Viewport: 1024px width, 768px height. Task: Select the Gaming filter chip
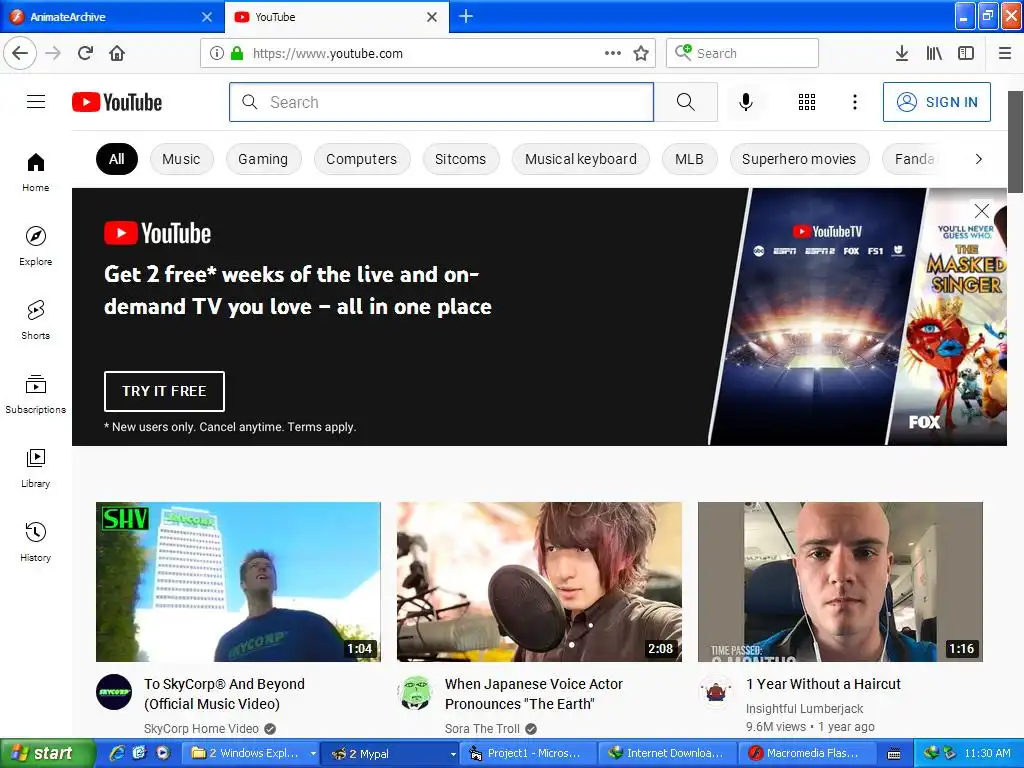263,159
